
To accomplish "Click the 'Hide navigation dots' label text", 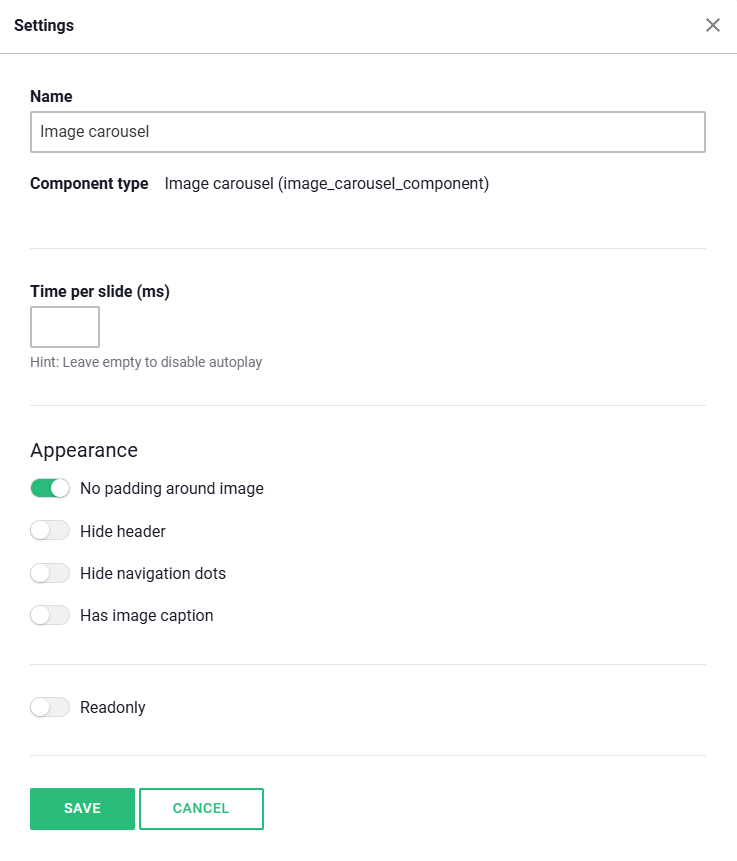I will coord(153,573).
